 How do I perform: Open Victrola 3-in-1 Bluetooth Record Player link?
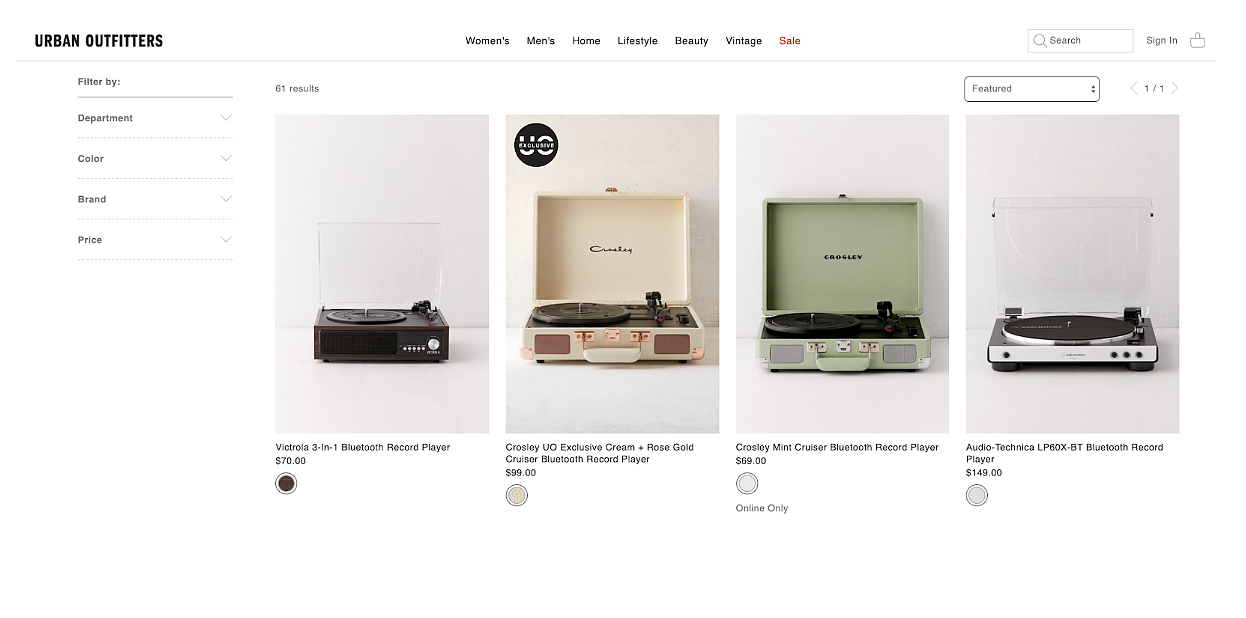(x=363, y=447)
